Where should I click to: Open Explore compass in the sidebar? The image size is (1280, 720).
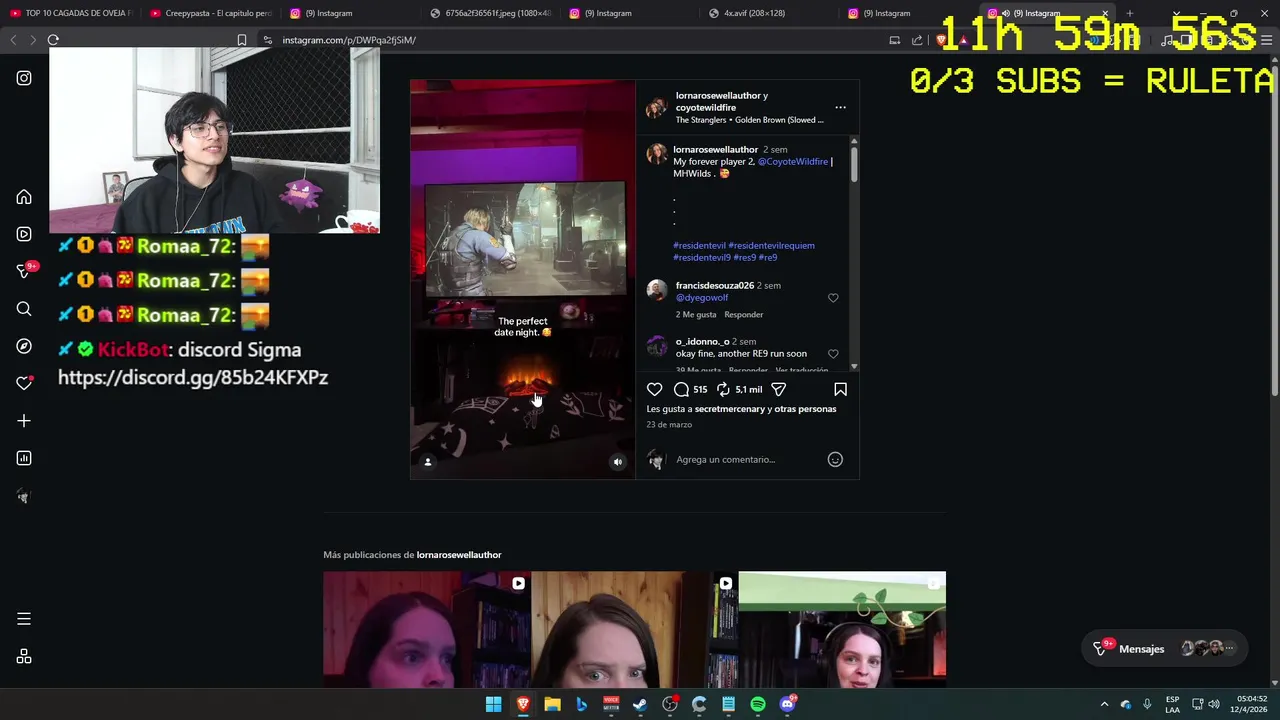coord(24,346)
